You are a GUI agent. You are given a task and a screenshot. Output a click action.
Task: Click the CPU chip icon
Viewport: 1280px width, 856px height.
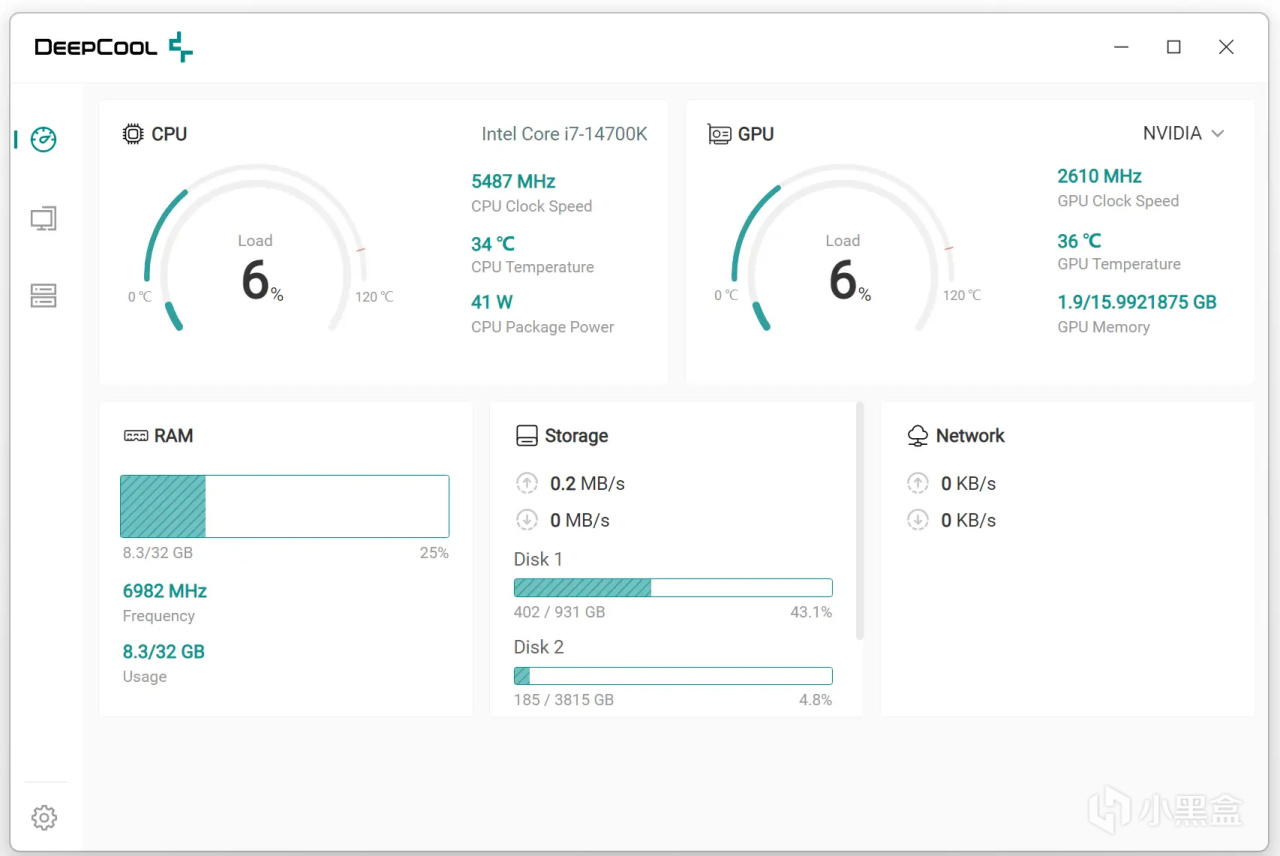click(x=133, y=134)
